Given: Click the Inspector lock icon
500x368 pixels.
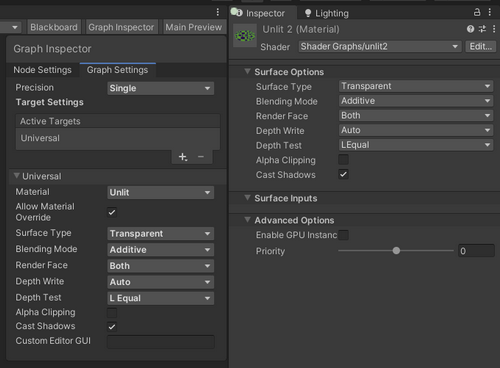Looking at the screenshot, I should [477, 12].
